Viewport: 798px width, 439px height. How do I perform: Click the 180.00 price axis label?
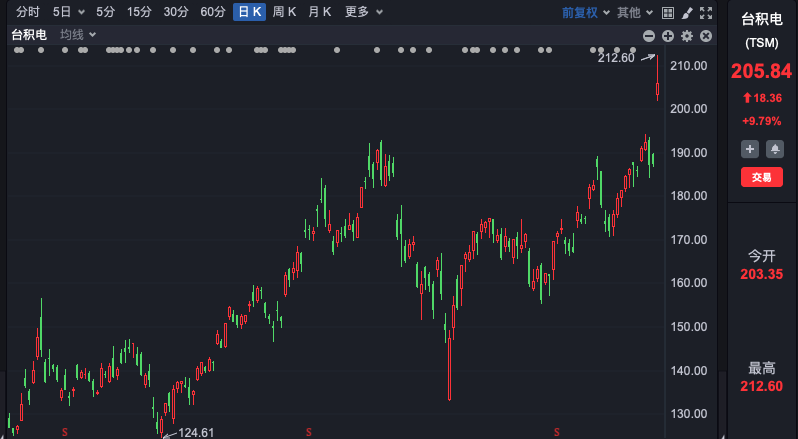[689, 196]
